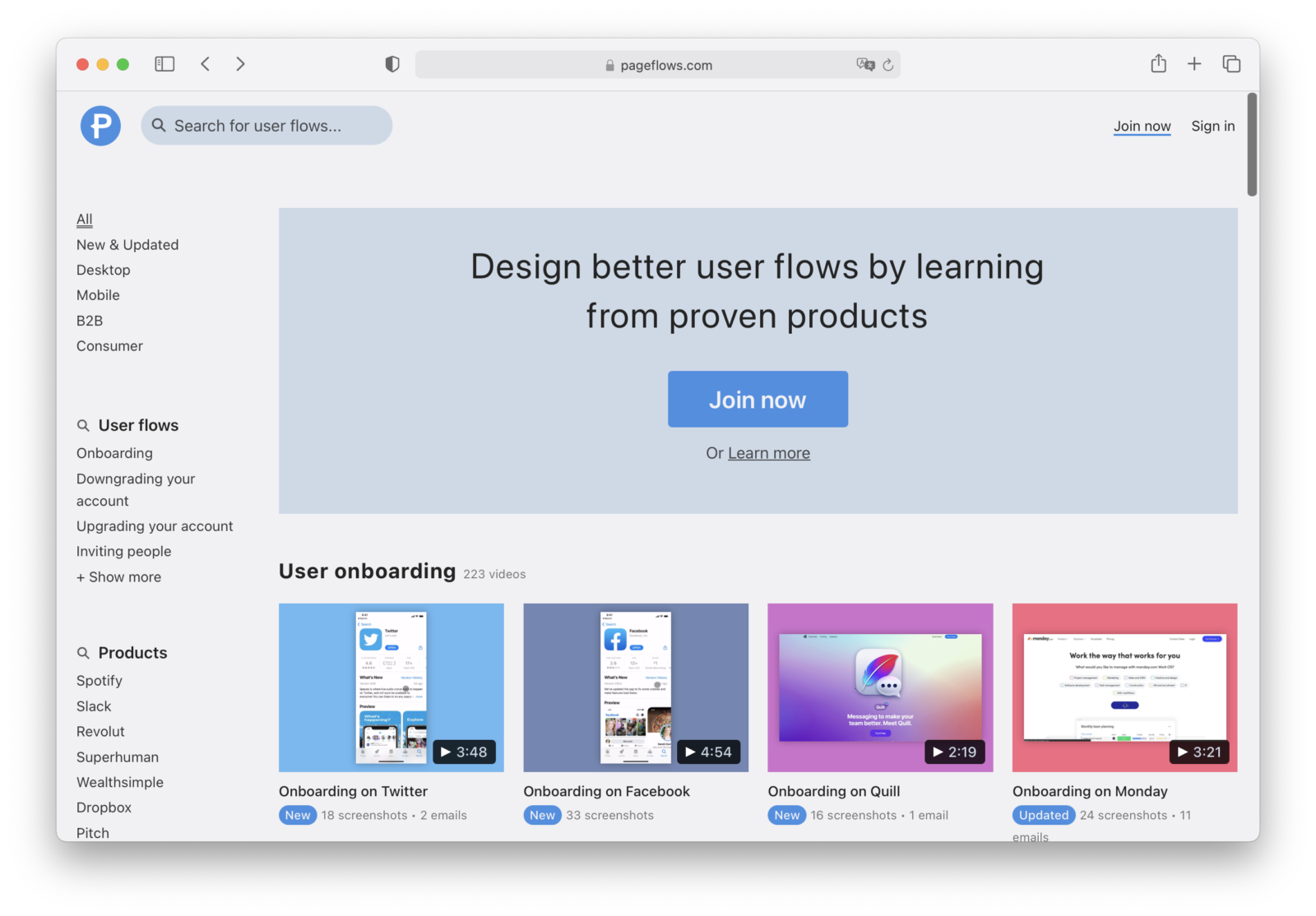Open the User onboarding section heading
The height and width of the screenshot is (916, 1316).
pyautogui.click(x=367, y=571)
